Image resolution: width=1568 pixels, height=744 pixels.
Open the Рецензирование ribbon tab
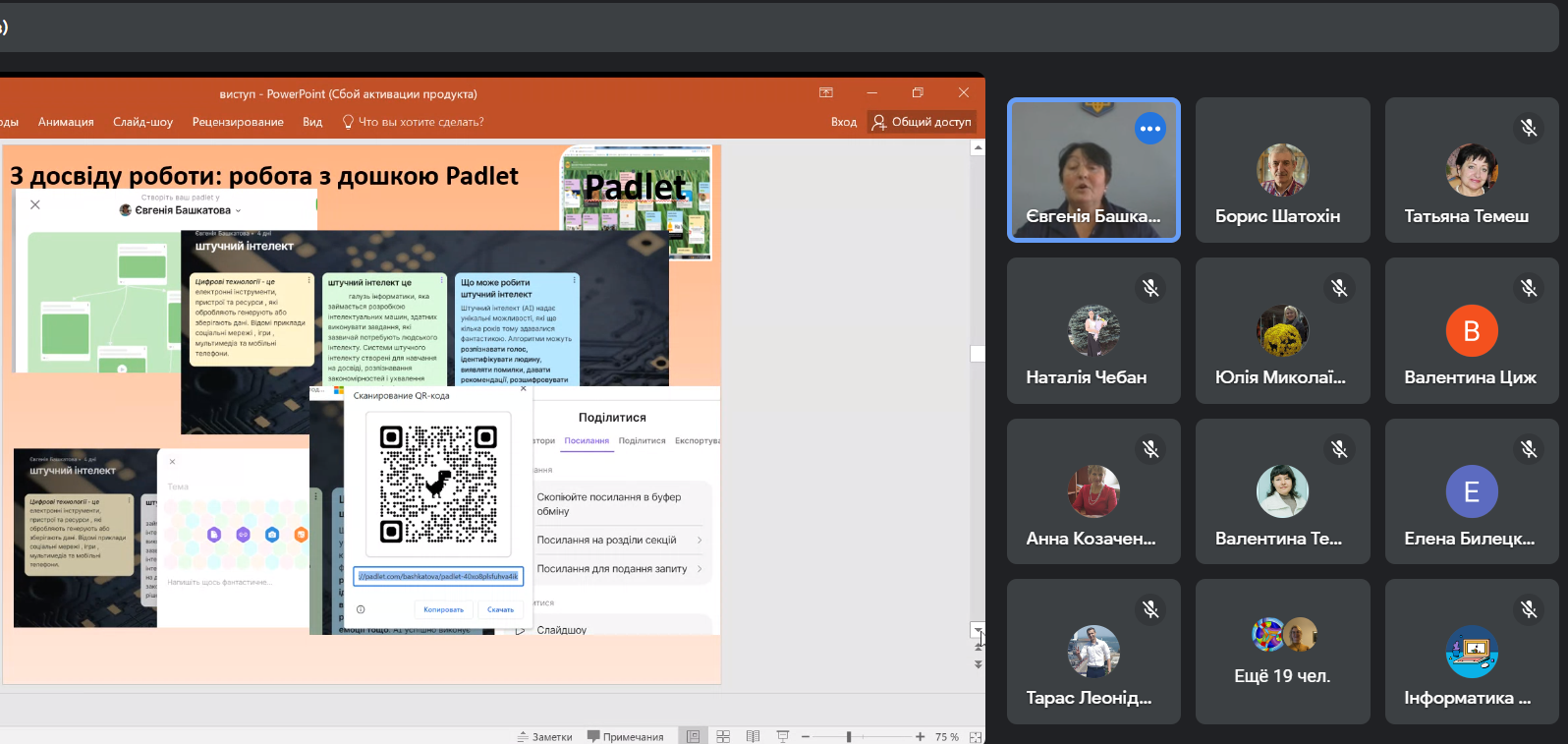click(238, 122)
